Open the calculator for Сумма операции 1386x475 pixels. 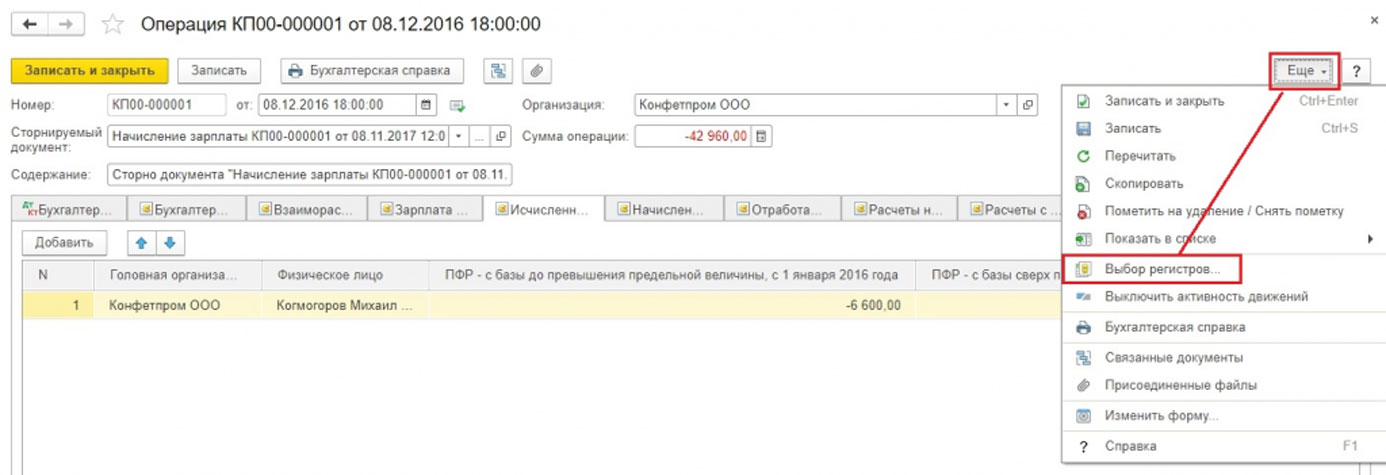(762, 137)
